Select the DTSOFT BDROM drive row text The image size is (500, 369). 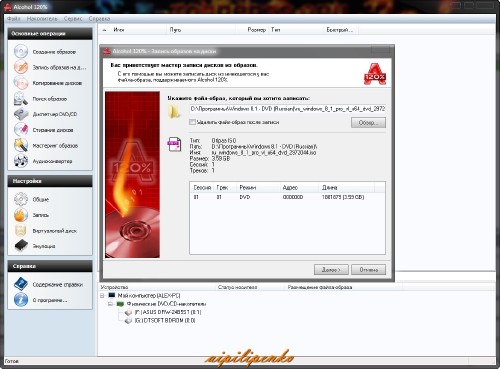coord(165,321)
